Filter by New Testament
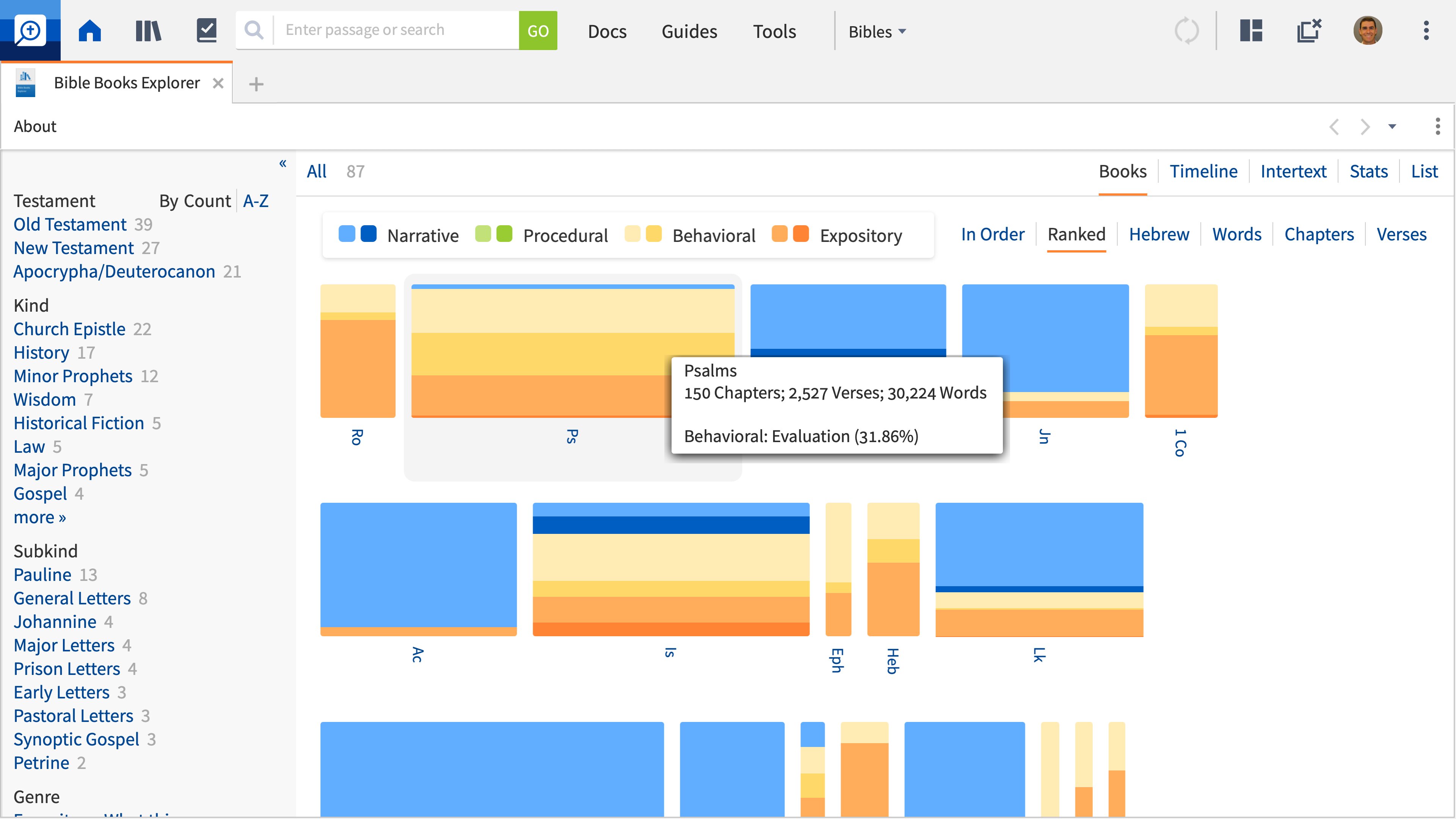Image resolution: width=1456 pixels, height=819 pixels. click(74, 248)
